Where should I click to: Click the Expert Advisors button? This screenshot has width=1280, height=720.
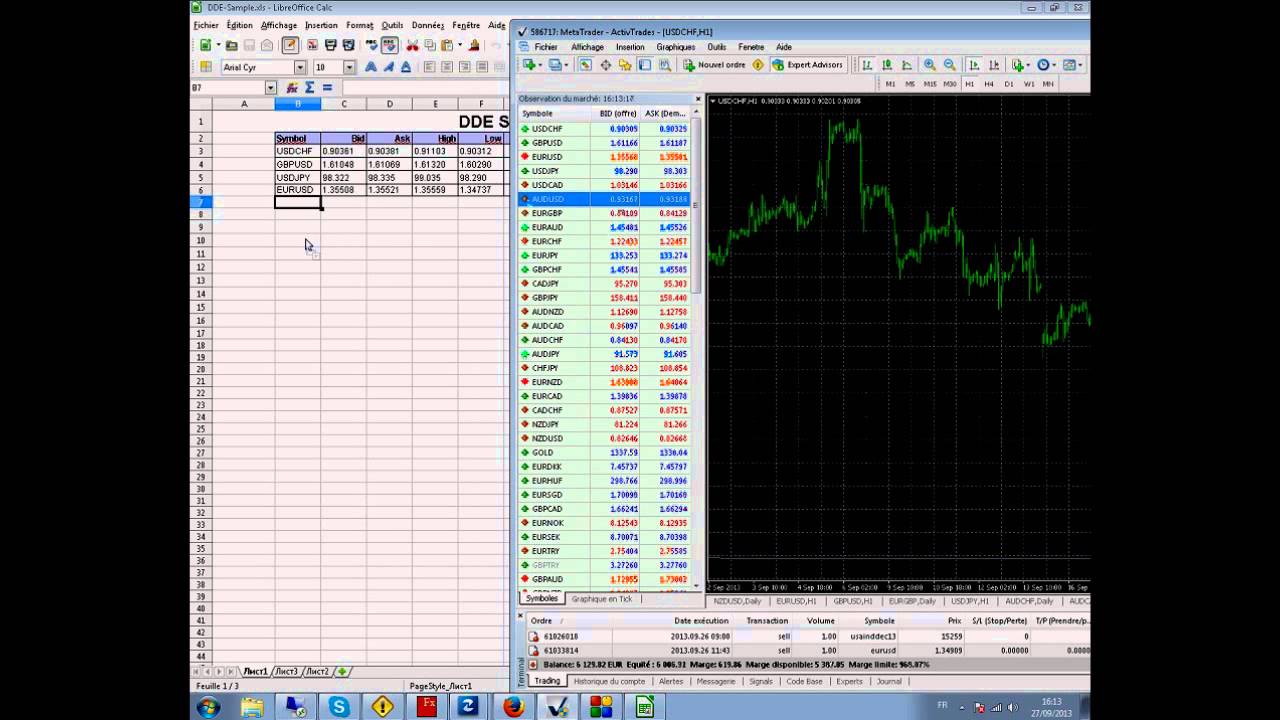(x=809, y=65)
